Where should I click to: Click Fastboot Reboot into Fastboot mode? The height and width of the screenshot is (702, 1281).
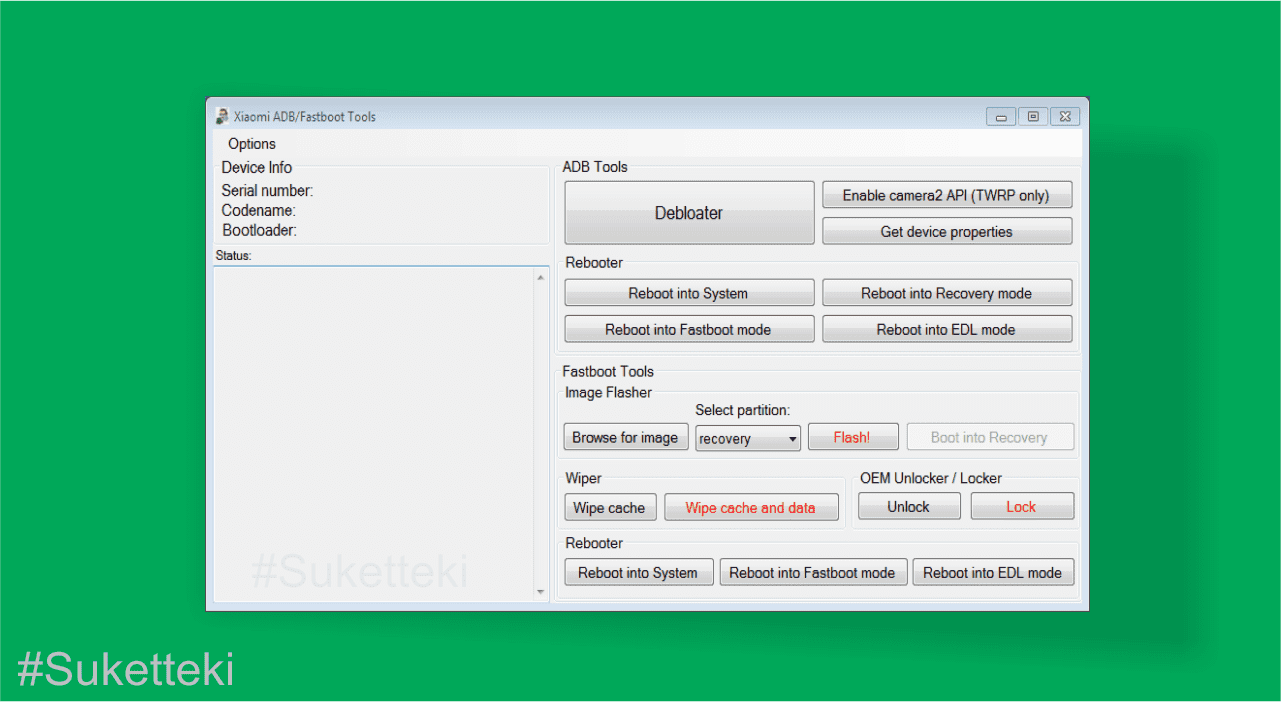pos(812,572)
